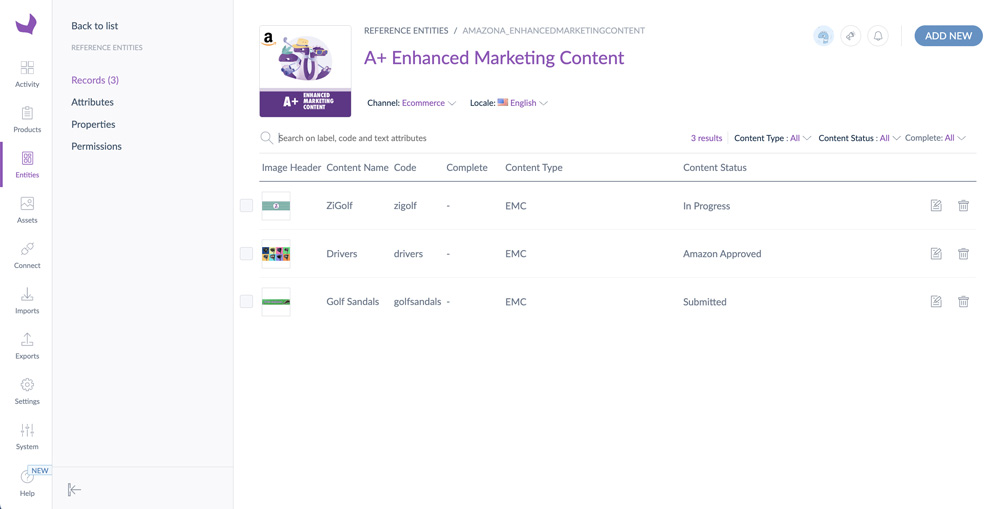Select the Drivers row checkbox
Viewport: 1000px width, 509px height.
click(246, 253)
